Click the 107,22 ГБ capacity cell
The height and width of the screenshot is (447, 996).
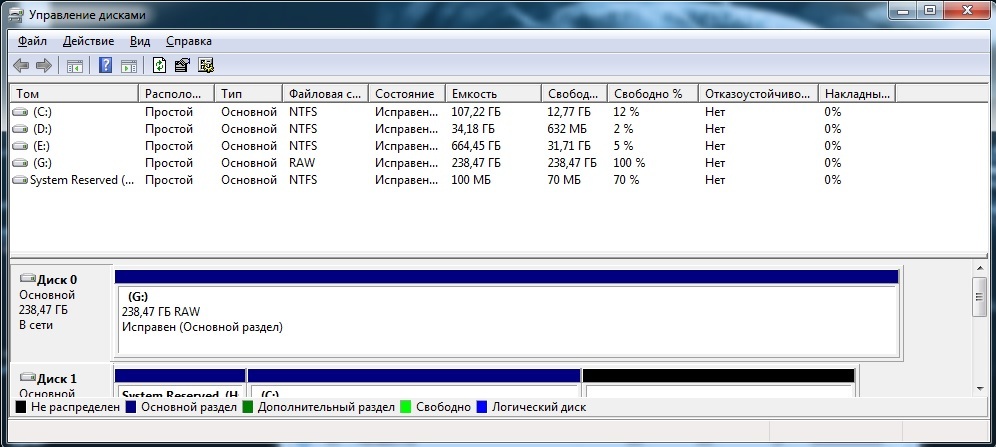[x=476, y=112]
